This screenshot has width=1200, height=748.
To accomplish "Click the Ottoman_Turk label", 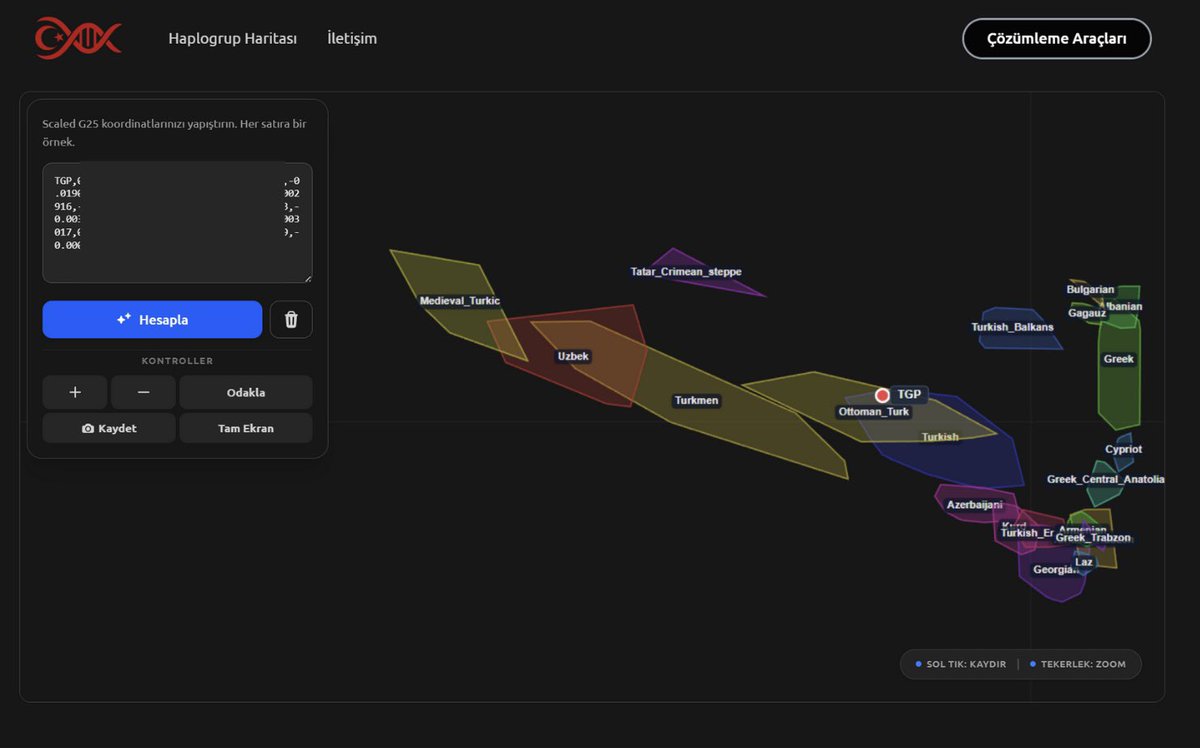I will point(874,412).
